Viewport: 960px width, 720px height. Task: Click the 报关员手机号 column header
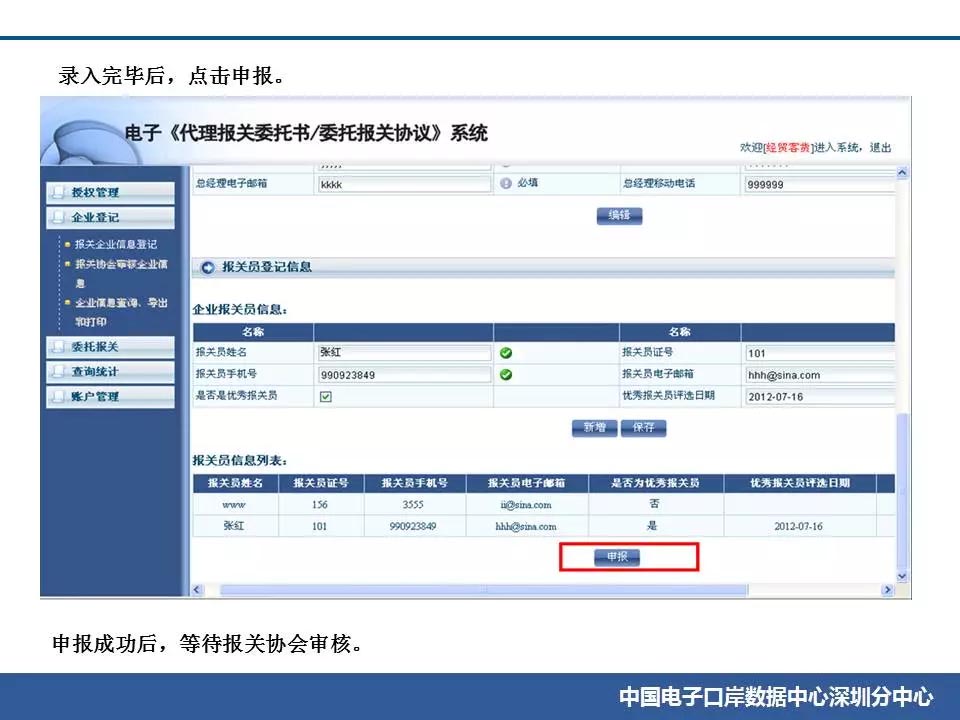point(414,483)
